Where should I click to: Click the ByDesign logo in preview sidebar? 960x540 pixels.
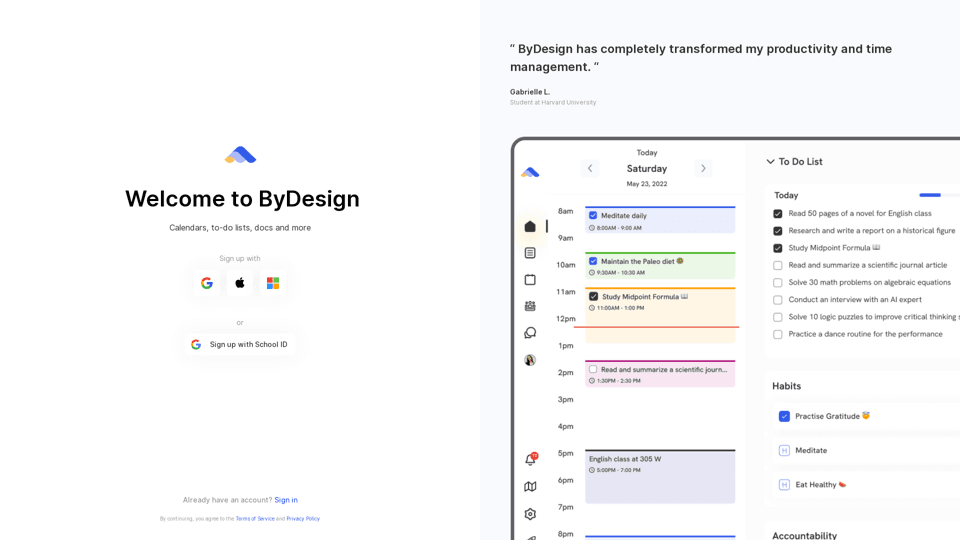[x=530, y=173]
